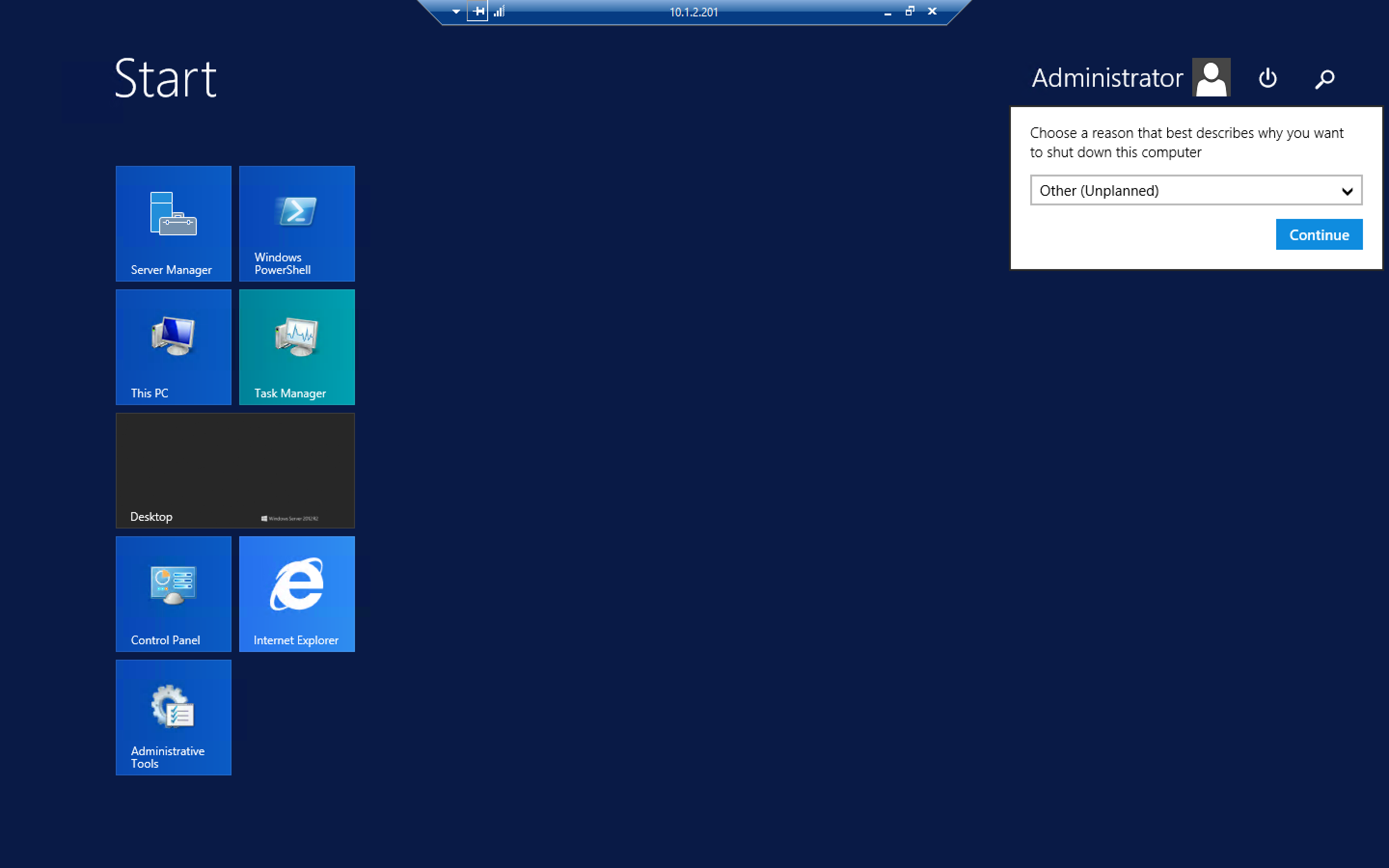Open Administrative Tools tile

173,717
